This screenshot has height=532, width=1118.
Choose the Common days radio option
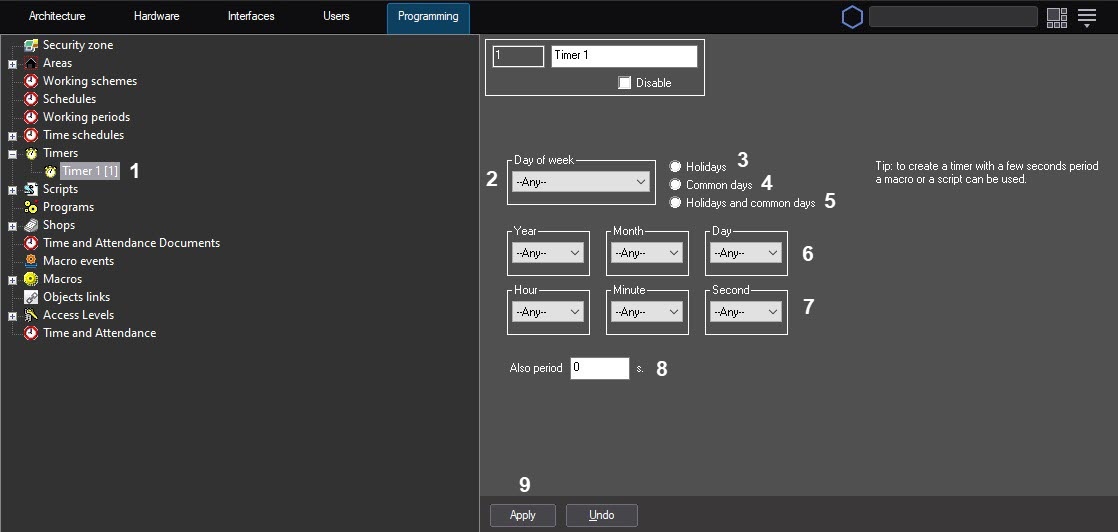676,185
